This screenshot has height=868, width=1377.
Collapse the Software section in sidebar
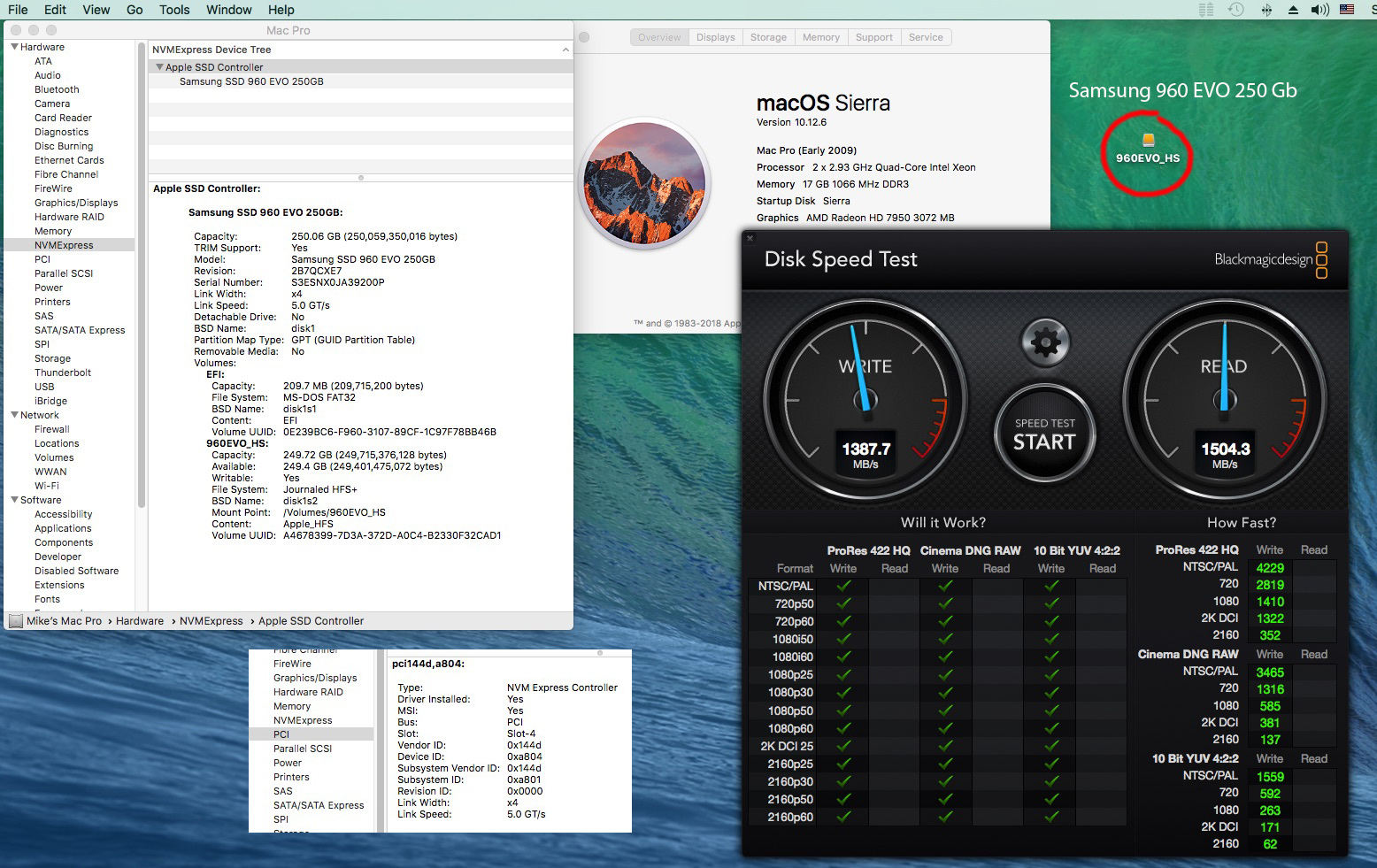click(x=14, y=500)
